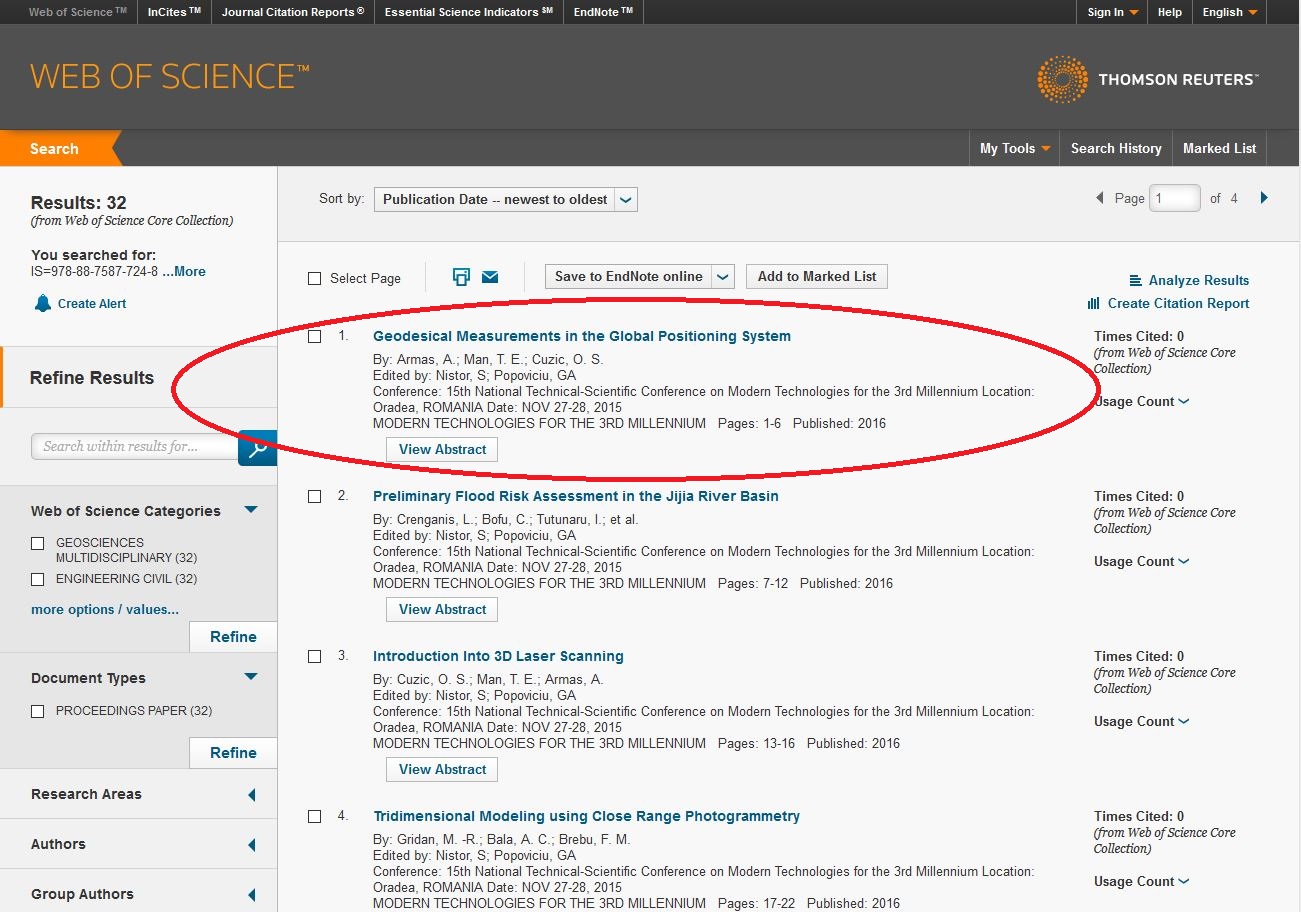Tick the GEOSCIENCES MULTIDISCIPLINARY checkbox
The image size is (1301, 912).
tap(38, 543)
